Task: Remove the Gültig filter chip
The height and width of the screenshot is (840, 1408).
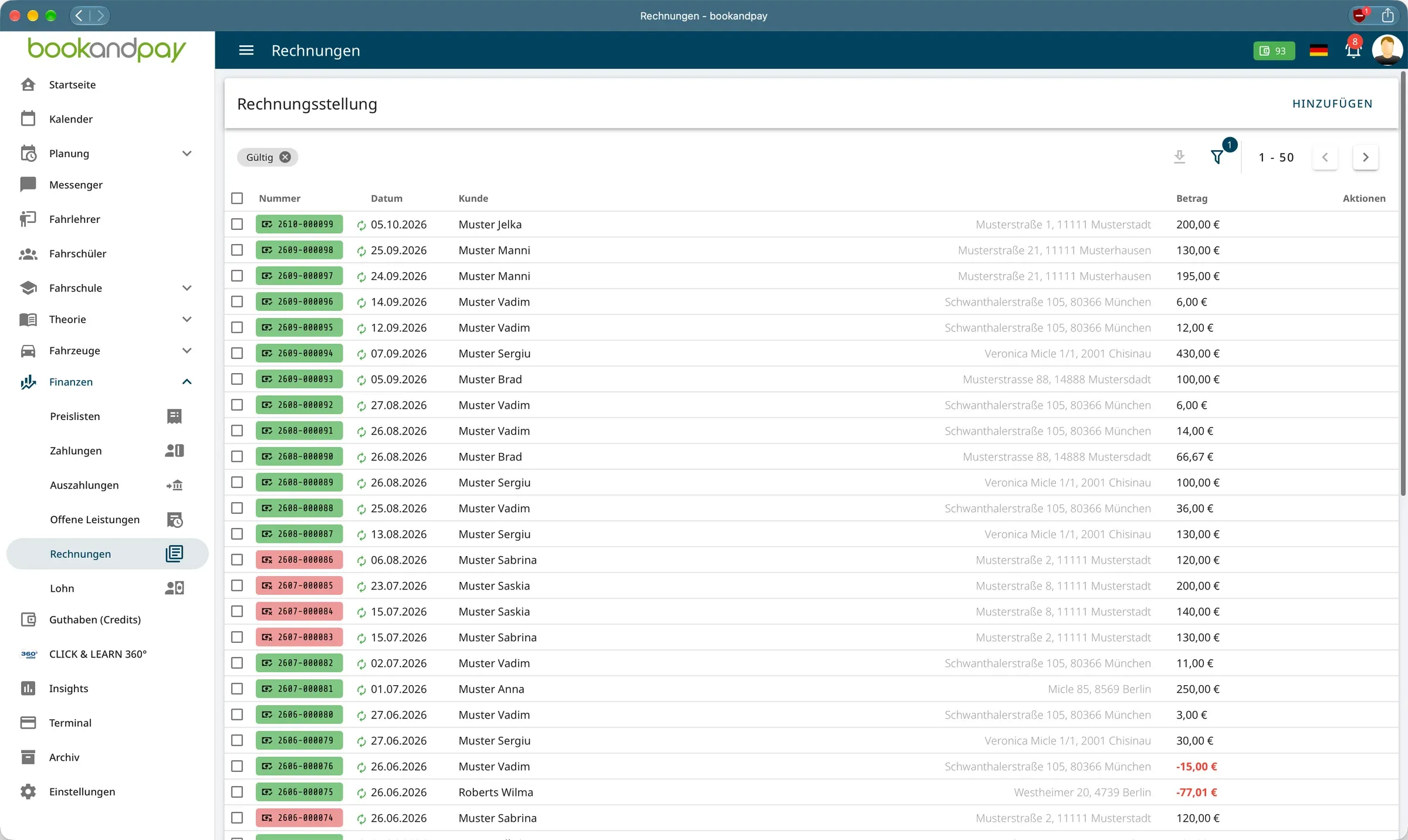Action: click(x=285, y=157)
